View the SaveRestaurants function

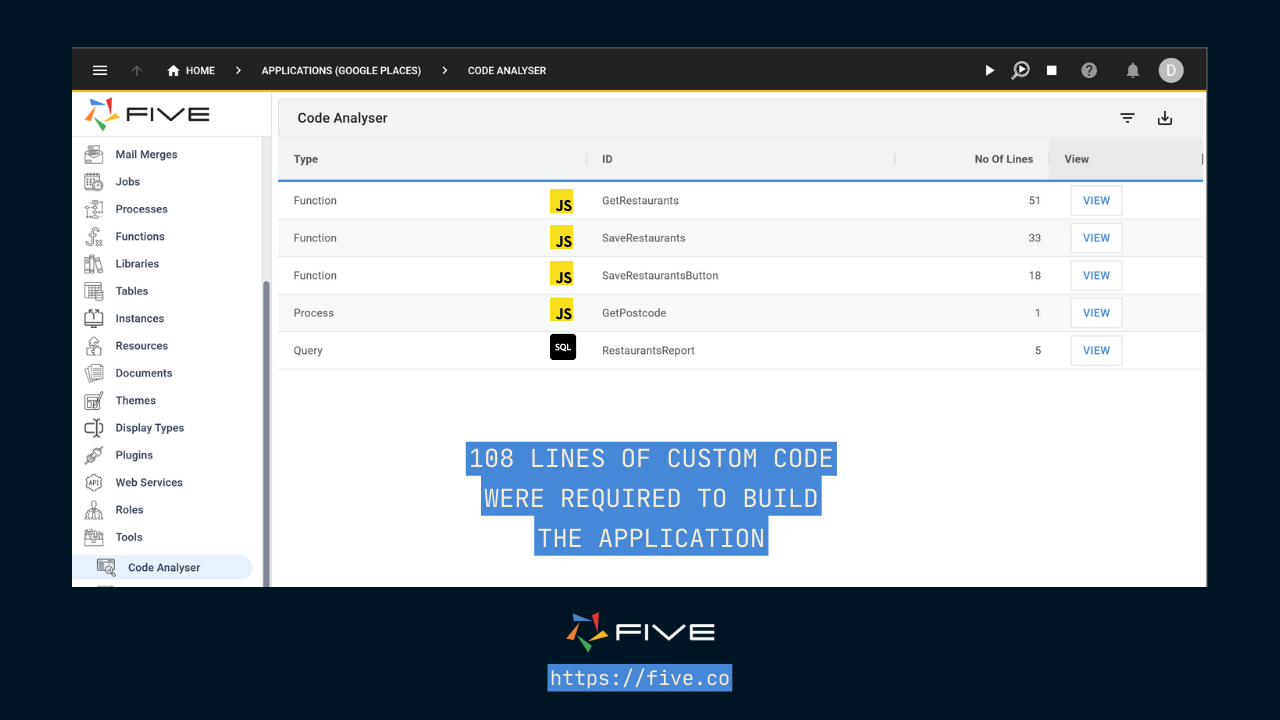[1096, 238]
